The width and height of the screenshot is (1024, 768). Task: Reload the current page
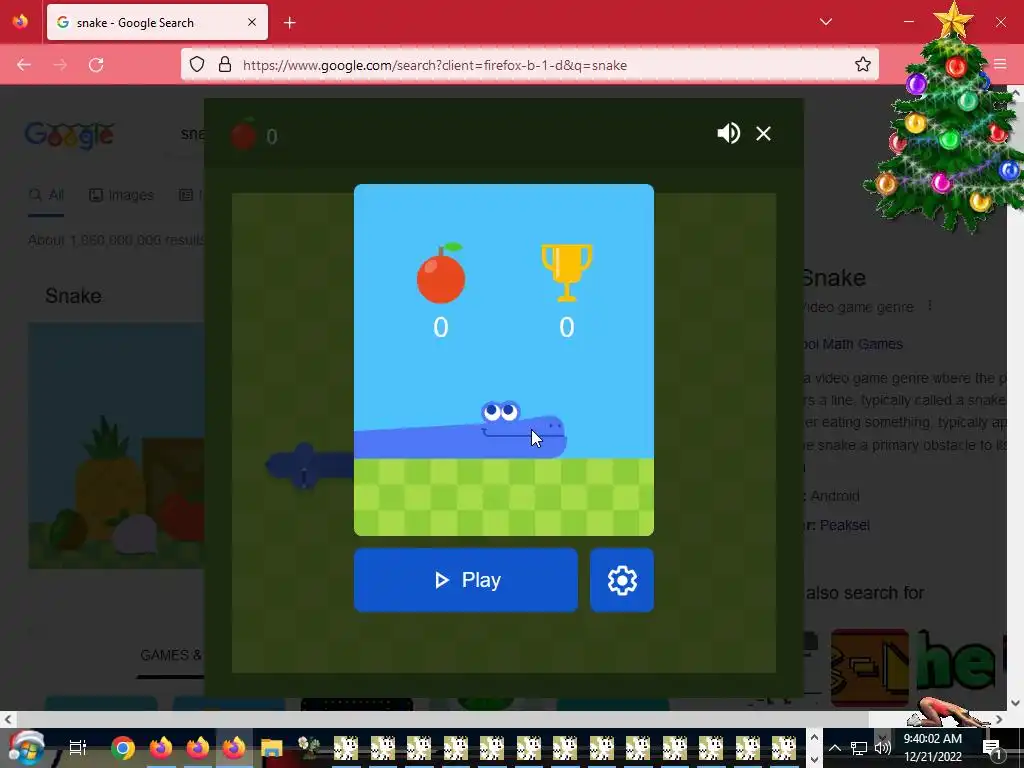pos(96,65)
